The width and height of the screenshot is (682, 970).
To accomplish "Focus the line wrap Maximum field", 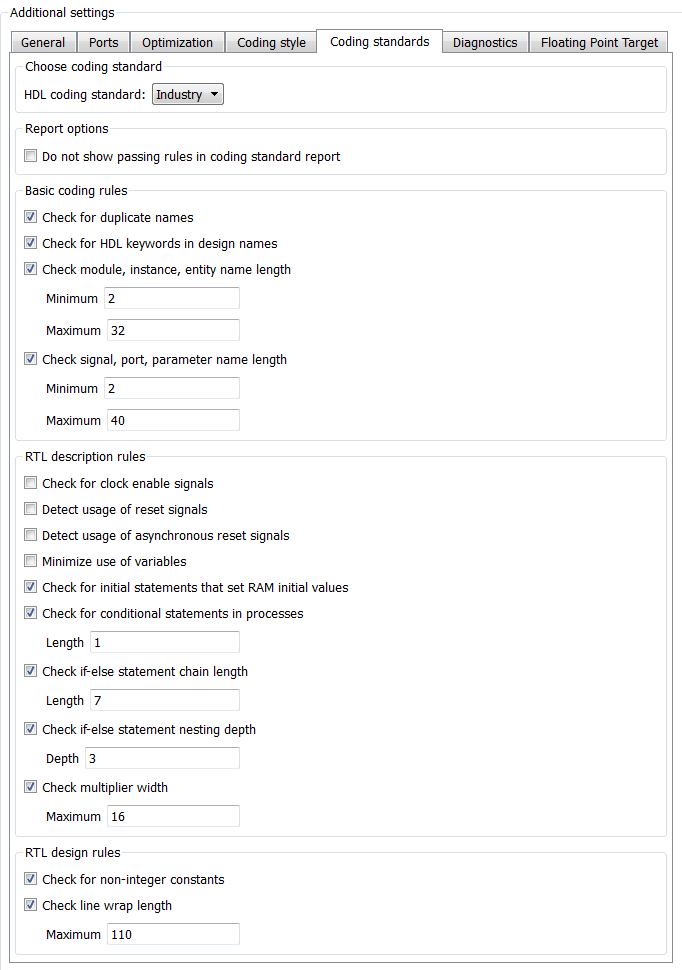I will (x=172, y=935).
